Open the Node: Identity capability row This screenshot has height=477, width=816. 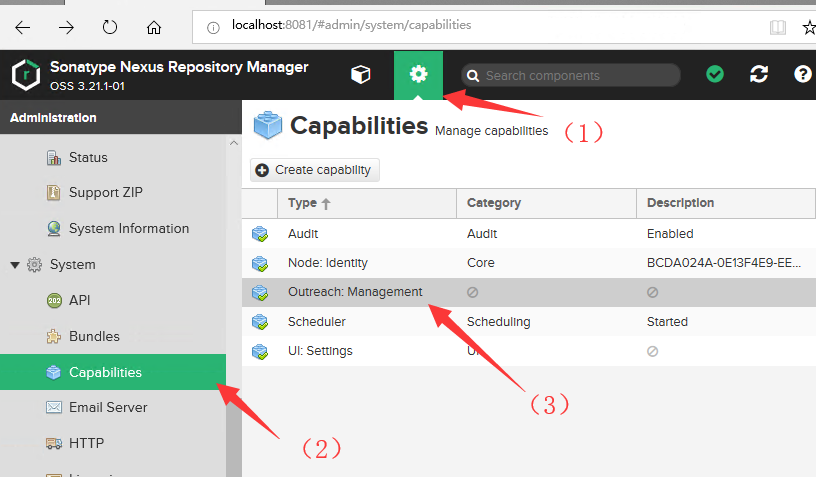click(x=529, y=263)
